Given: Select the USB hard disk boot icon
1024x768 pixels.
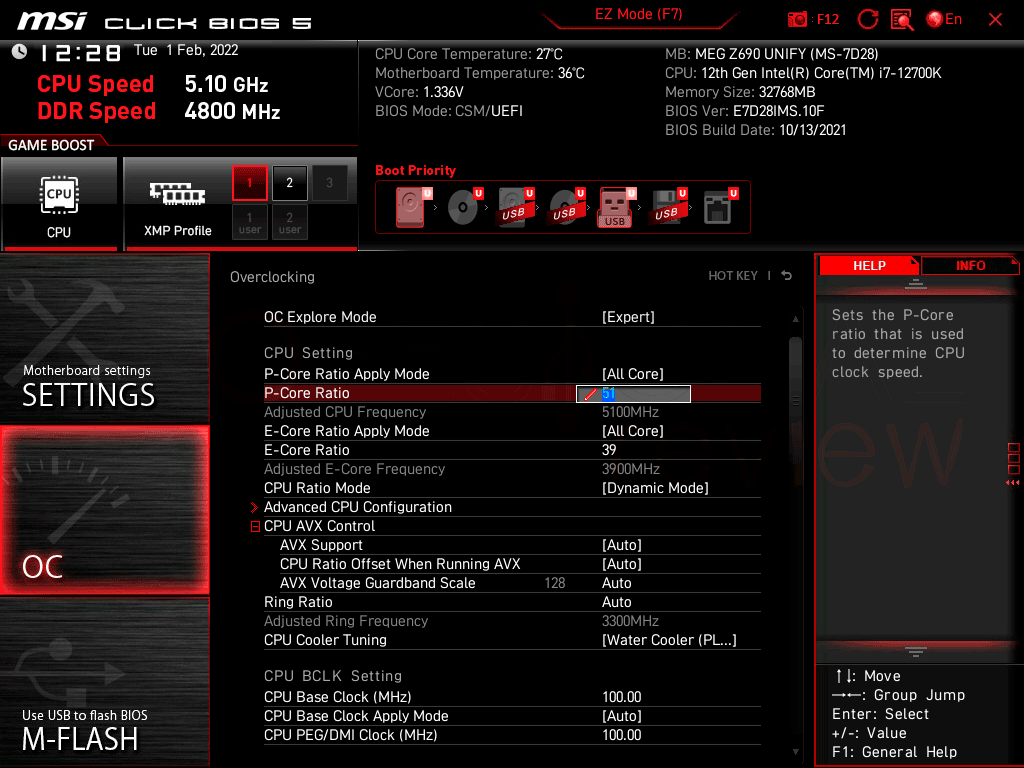Looking at the screenshot, I should coord(515,207).
